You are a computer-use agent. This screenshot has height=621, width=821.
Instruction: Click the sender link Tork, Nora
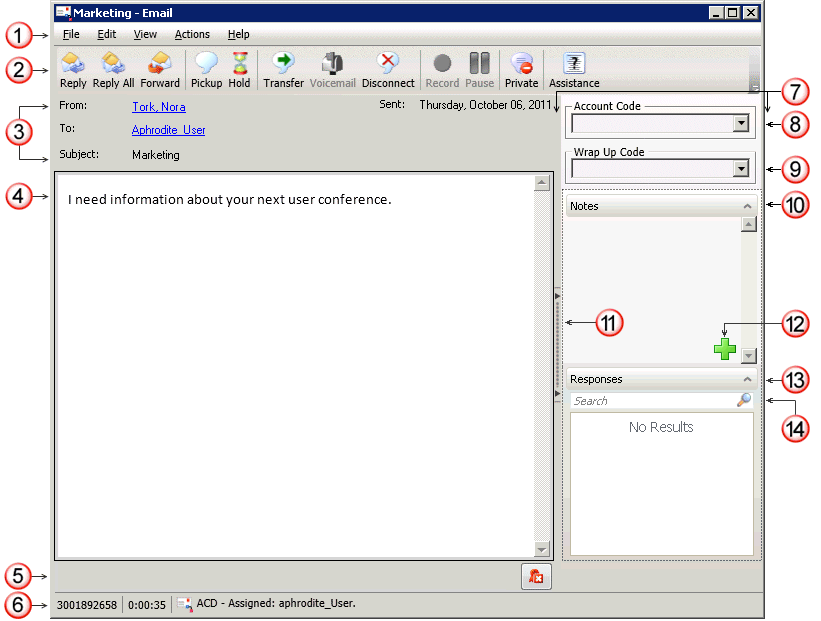(158, 107)
